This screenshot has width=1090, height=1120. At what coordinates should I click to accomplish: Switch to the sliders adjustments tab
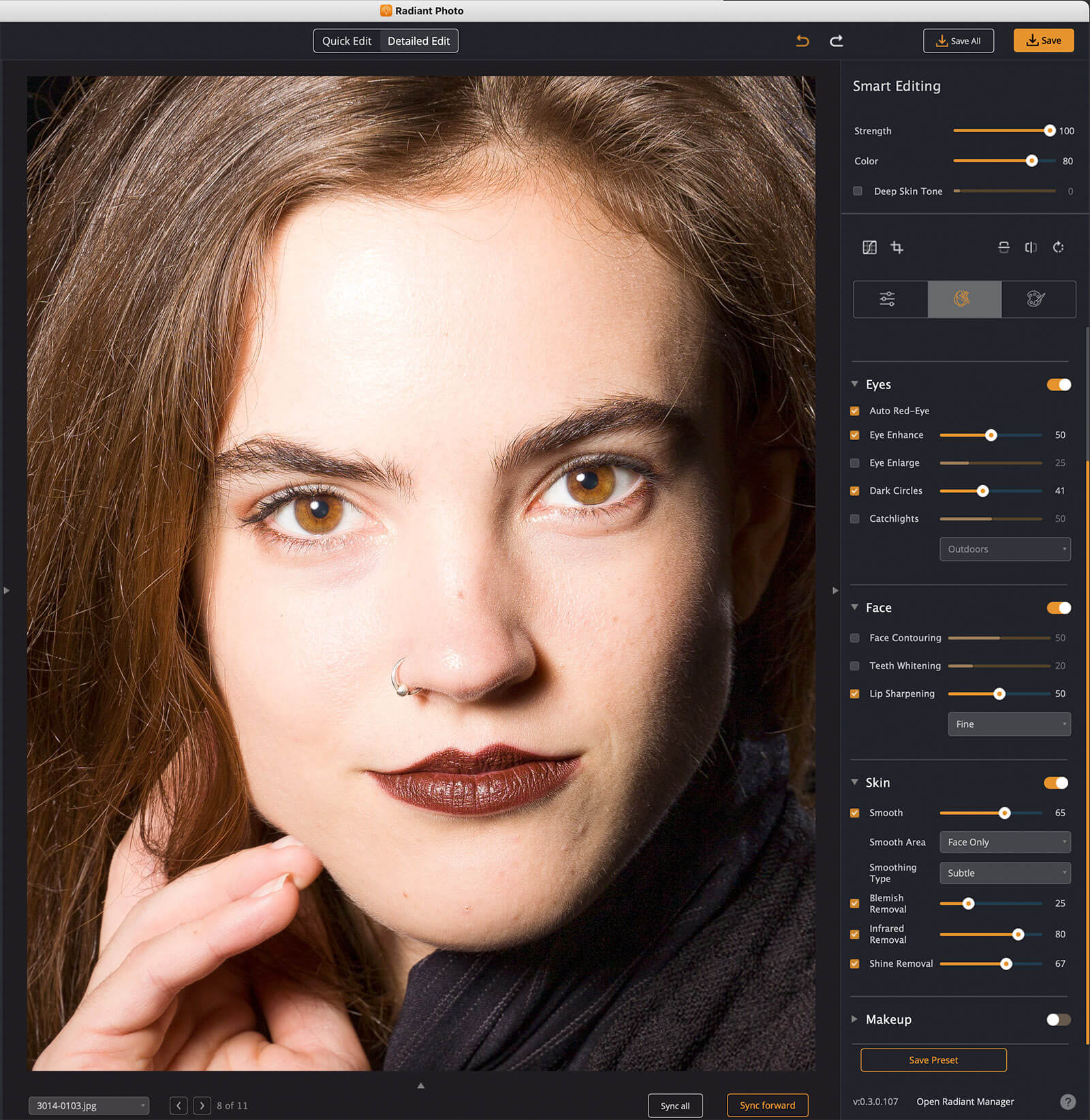887,299
